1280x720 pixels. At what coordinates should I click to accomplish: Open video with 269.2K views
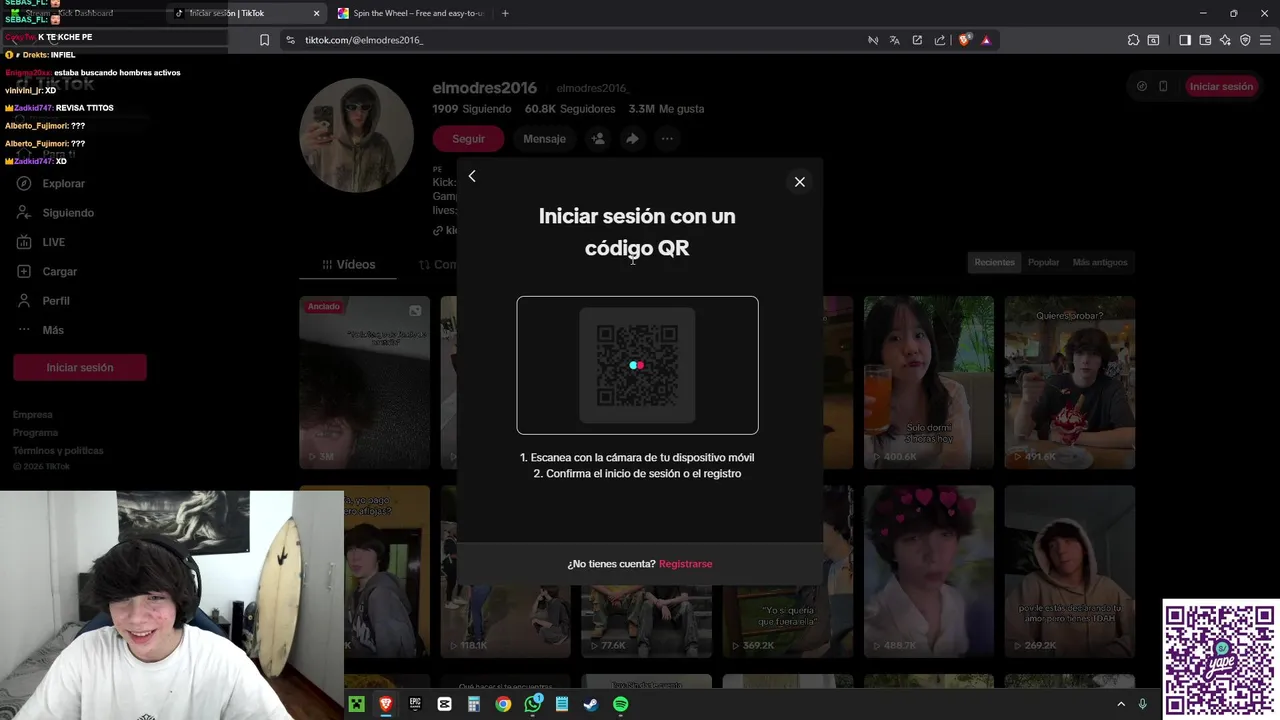tap(1069, 572)
